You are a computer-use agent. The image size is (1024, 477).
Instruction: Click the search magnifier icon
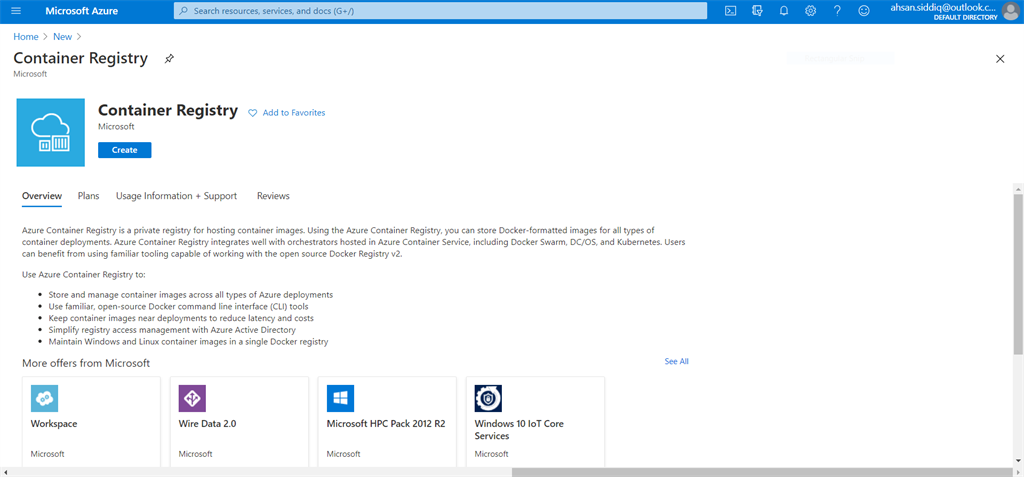184,11
